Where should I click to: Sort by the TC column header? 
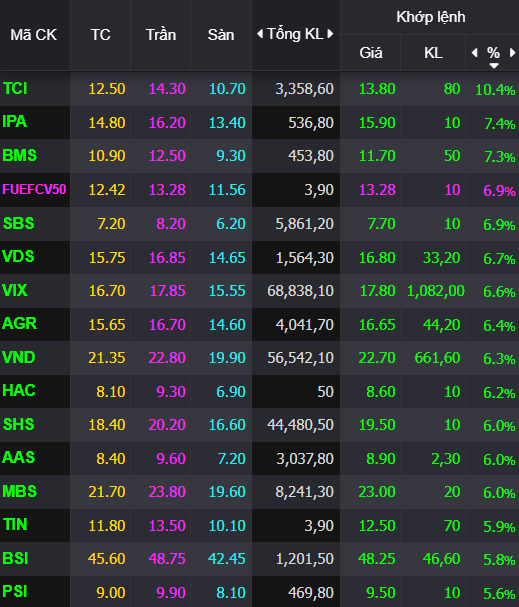point(101,35)
